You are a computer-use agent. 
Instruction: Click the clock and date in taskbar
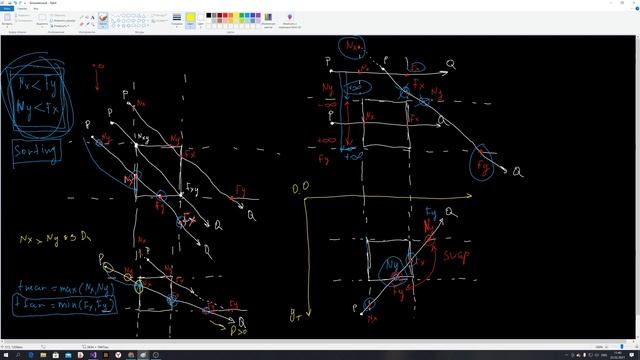click(x=617, y=355)
